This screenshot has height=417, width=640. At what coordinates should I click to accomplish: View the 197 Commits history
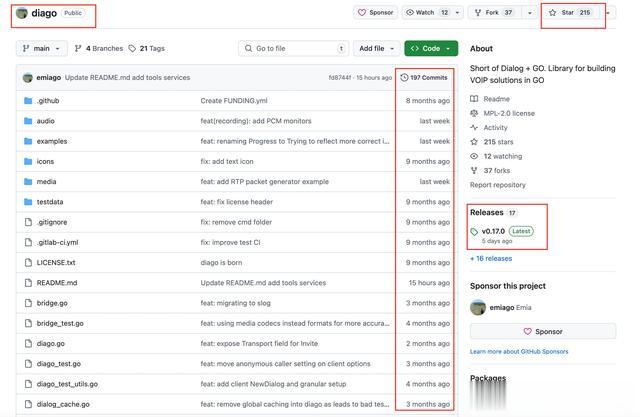click(424, 77)
